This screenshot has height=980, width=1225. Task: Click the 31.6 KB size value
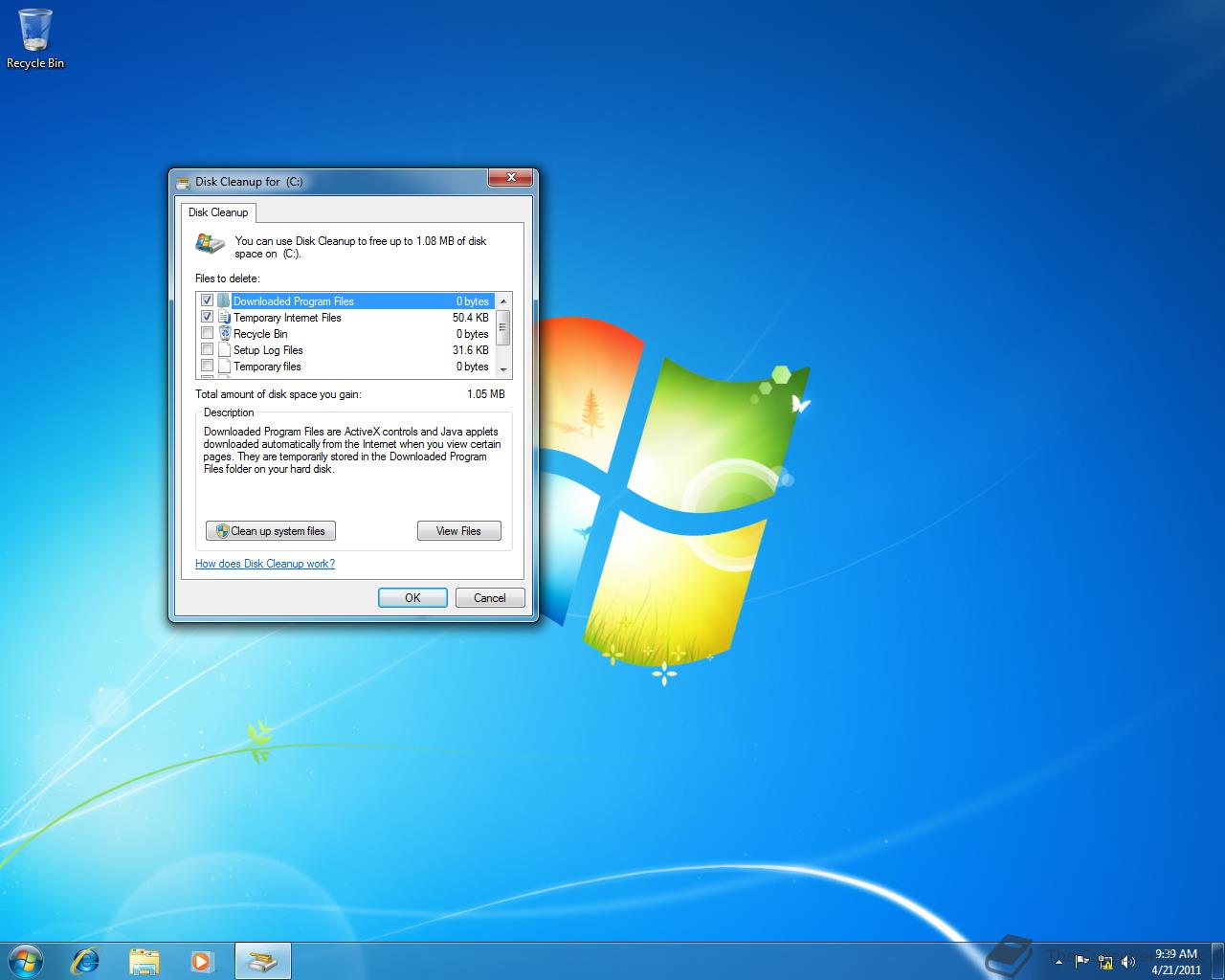click(470, 350)
